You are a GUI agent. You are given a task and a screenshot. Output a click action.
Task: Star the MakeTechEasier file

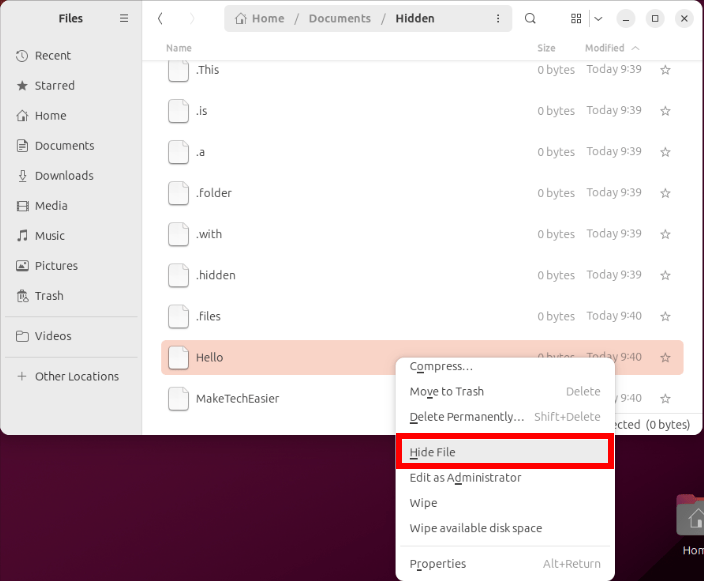coord(665,399)
